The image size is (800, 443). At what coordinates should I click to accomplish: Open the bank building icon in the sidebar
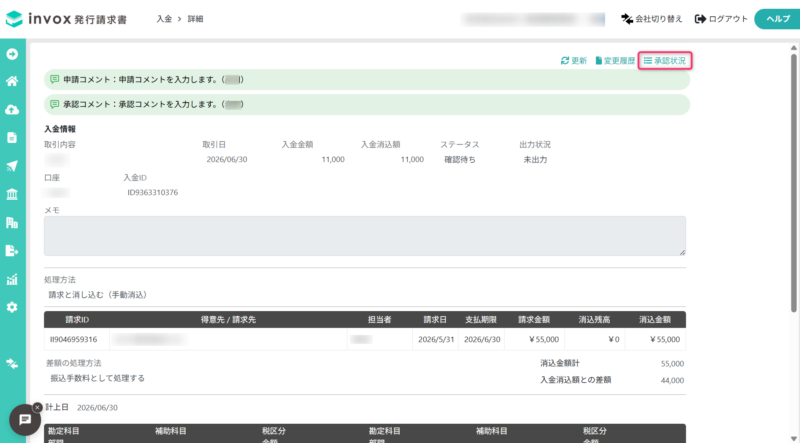12,194
